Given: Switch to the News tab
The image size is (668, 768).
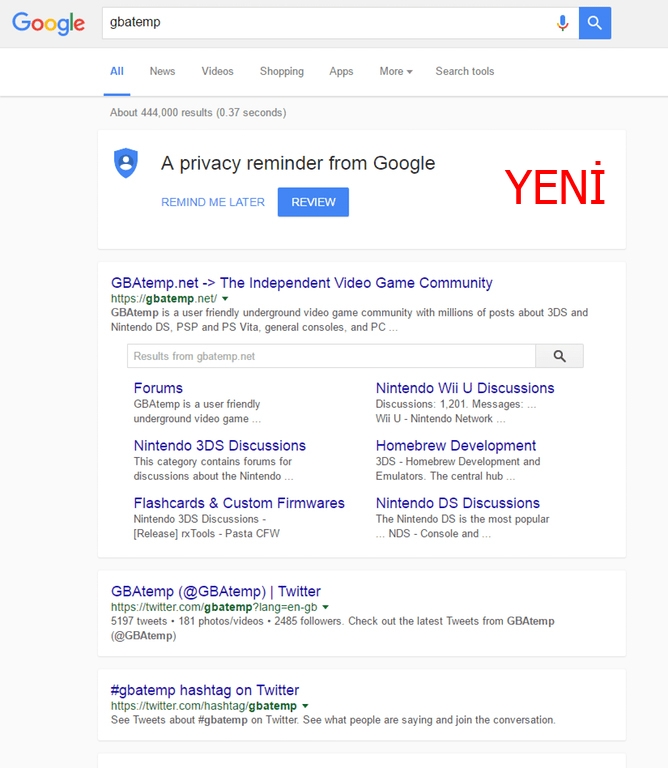Looking at the screenshot, I should (162, 71).
